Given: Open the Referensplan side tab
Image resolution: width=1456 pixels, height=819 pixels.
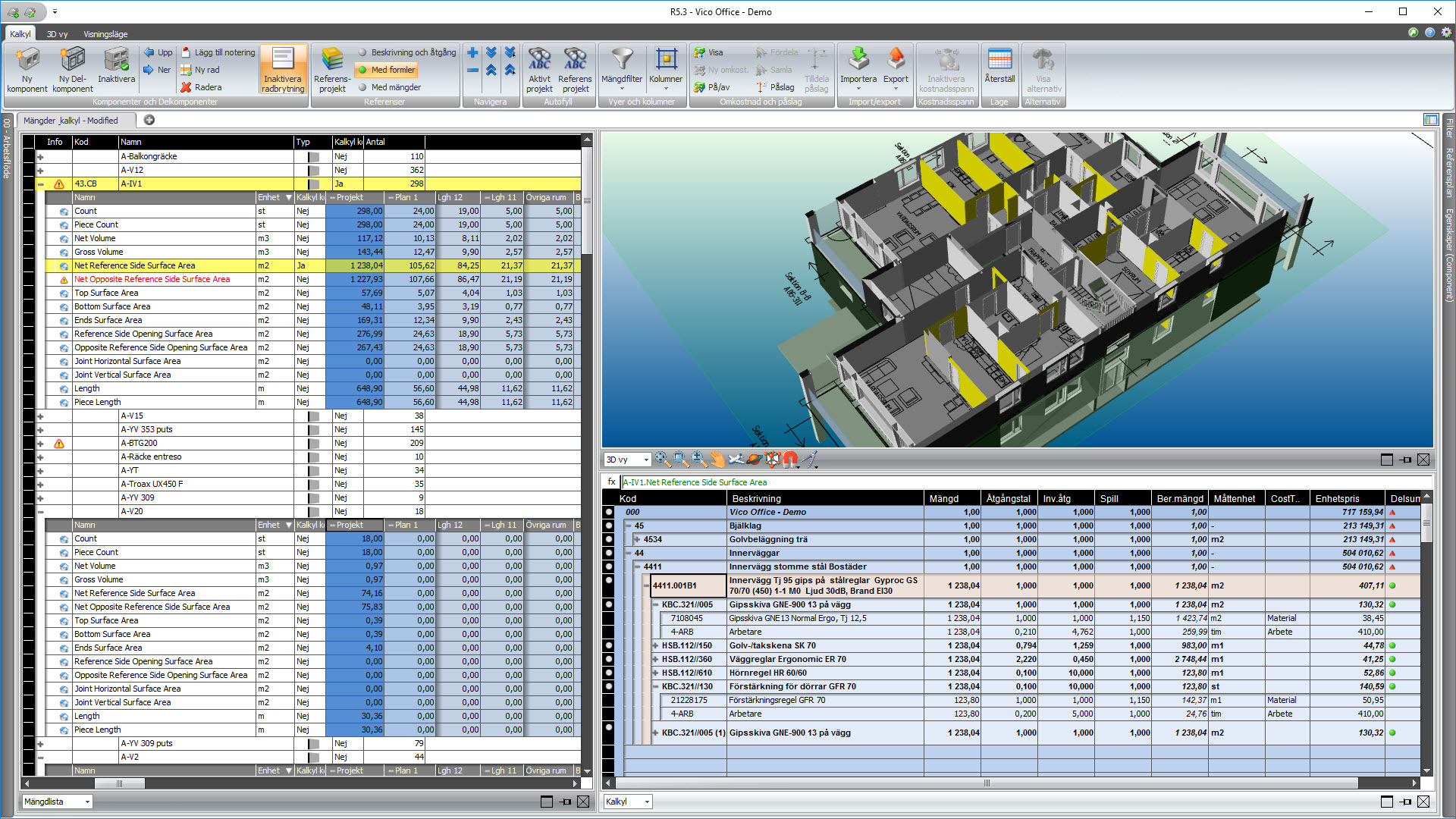Looking at the screenshot, I should 1448,173.
